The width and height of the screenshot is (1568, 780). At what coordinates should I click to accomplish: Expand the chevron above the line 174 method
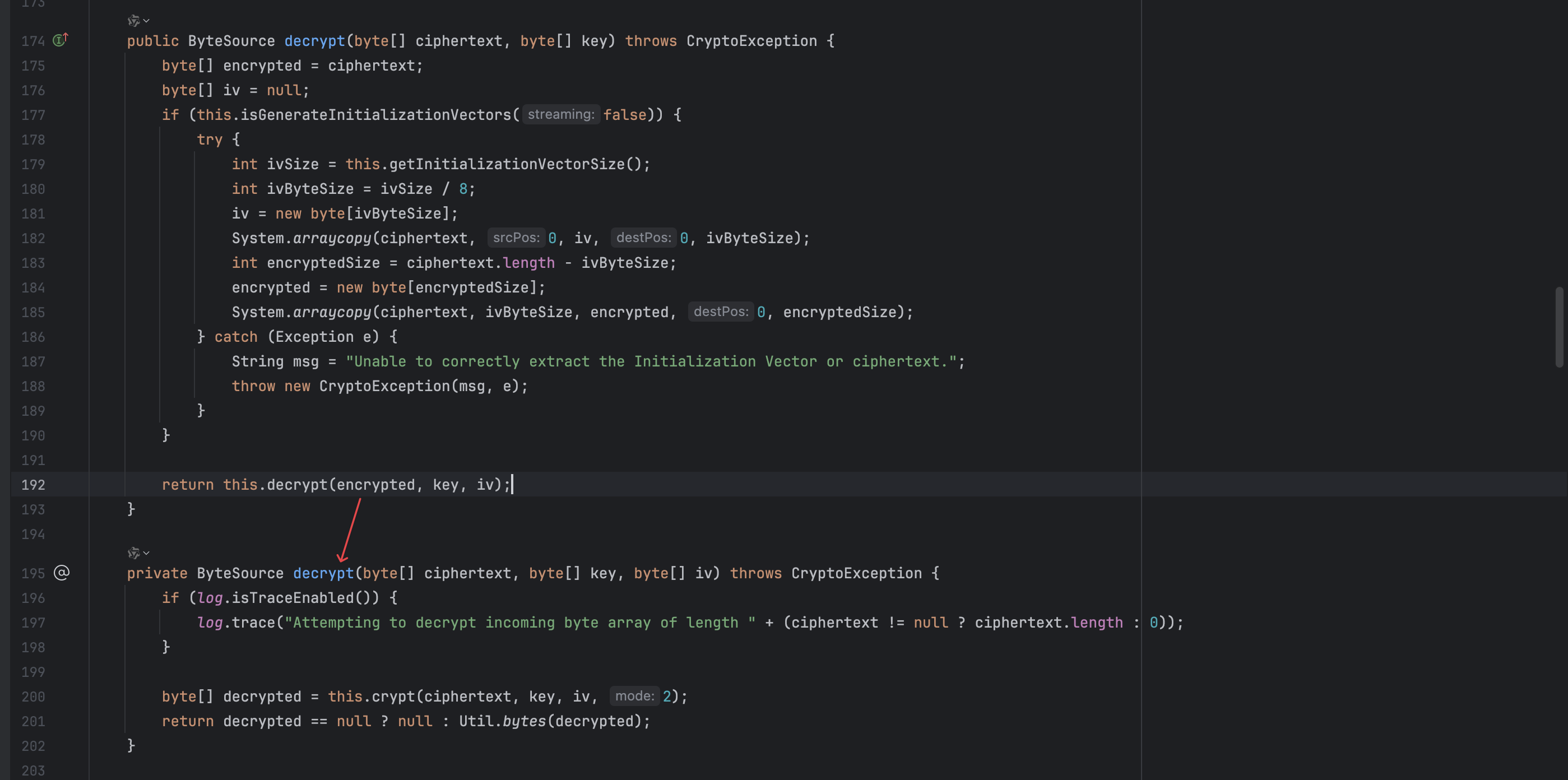147,21
